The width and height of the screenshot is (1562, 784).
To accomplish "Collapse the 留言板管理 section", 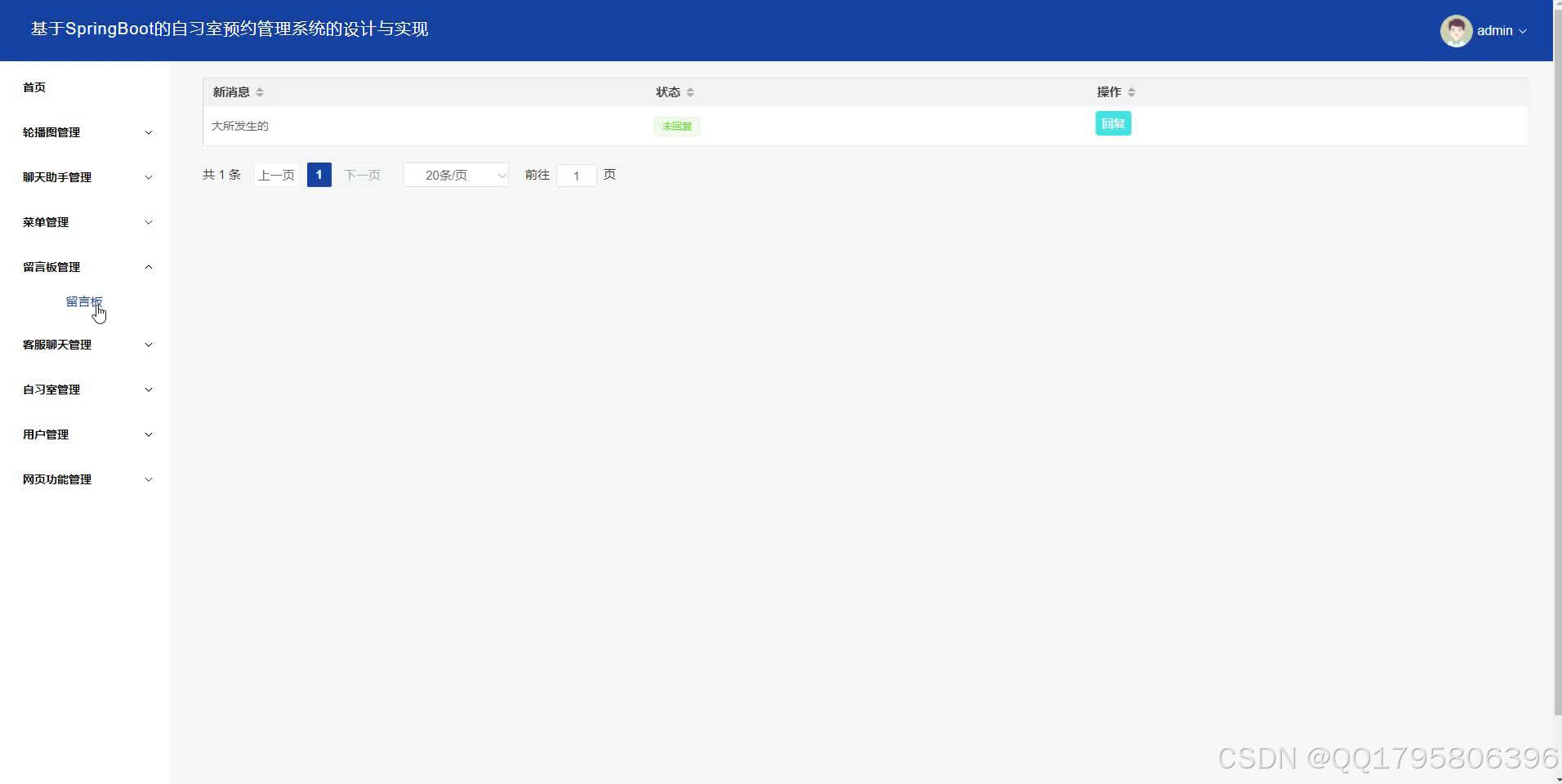I will [85, 266].
